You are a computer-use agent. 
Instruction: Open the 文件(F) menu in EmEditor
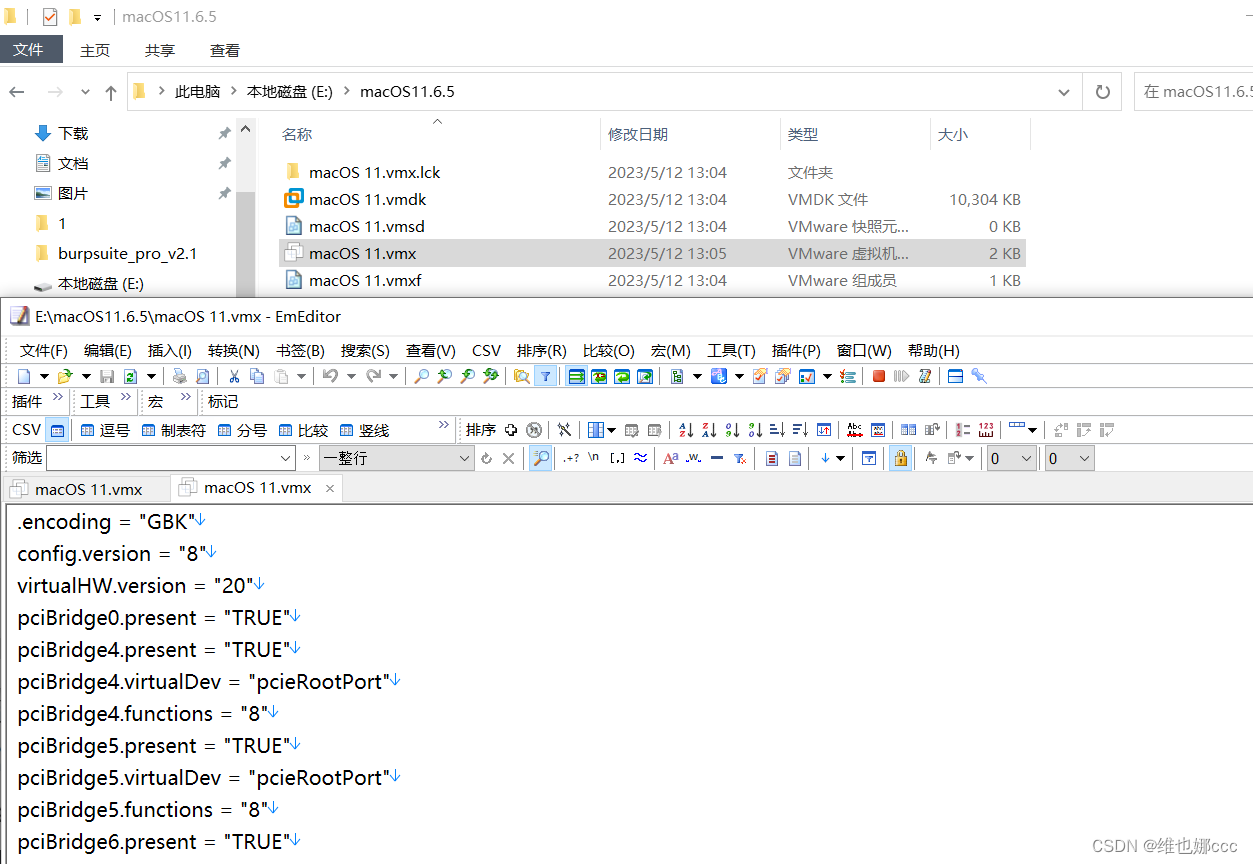point(44,350)
